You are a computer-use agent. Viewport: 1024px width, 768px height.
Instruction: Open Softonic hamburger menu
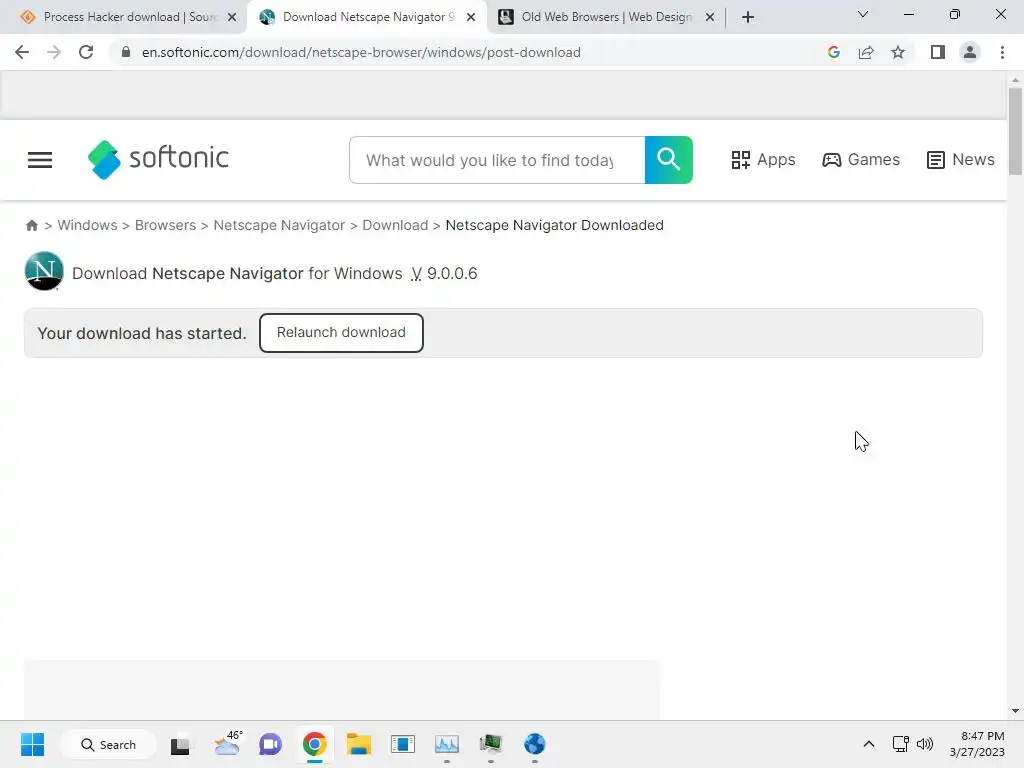(x=40, y=160)
